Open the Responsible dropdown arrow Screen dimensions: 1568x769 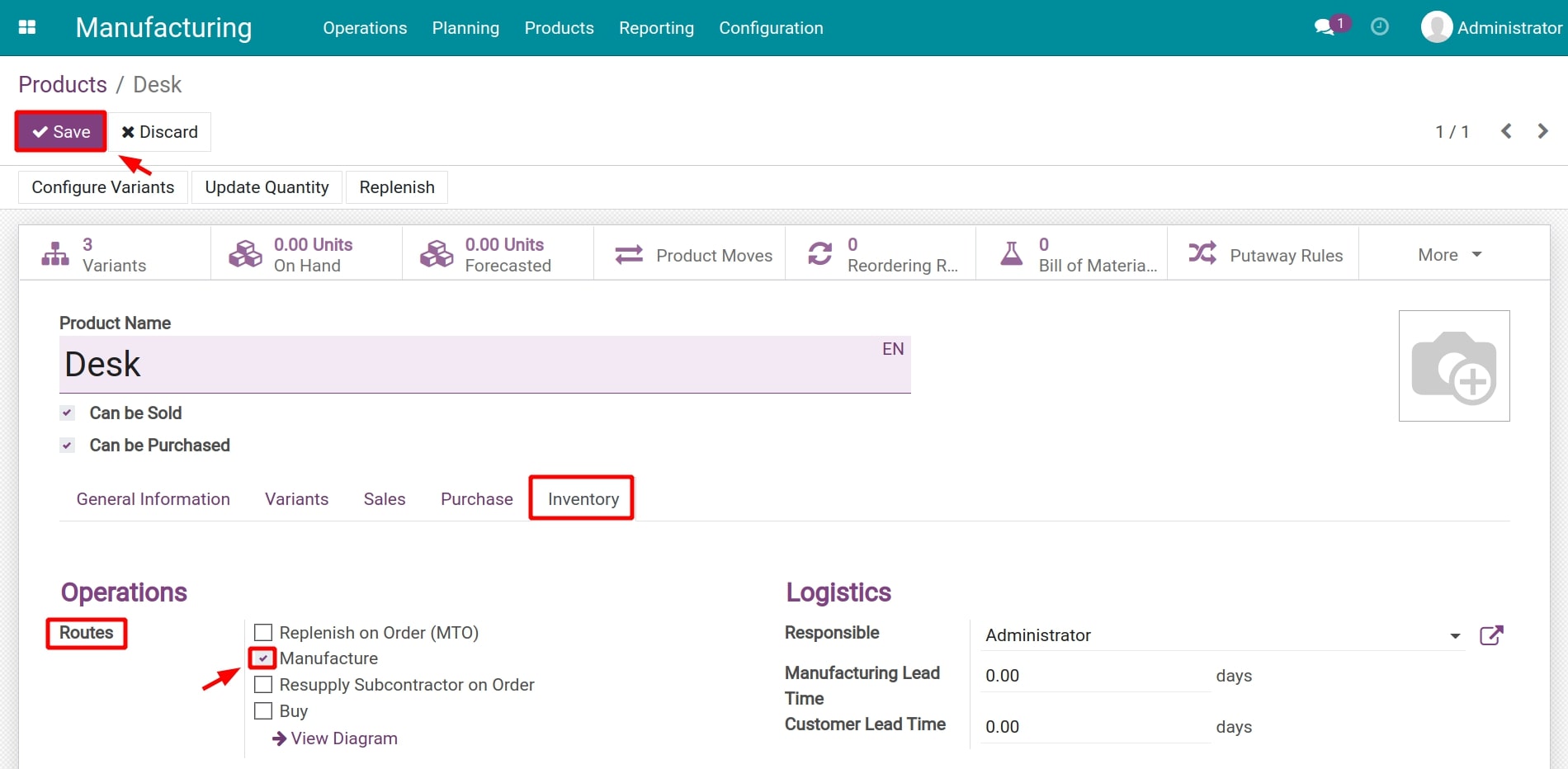click(1455, 636)
